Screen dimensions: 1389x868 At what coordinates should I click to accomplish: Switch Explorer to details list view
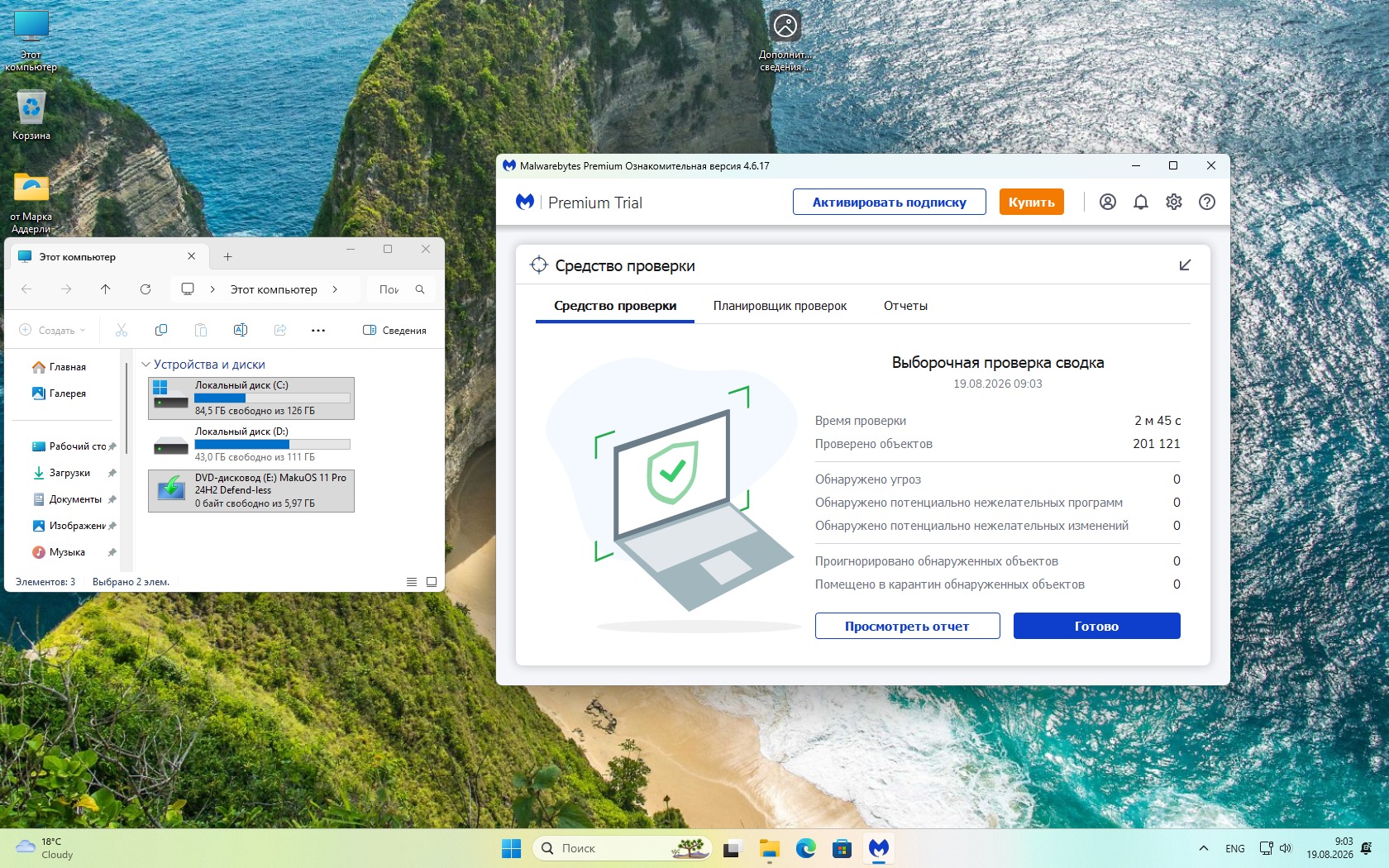(x=412, y=582)
